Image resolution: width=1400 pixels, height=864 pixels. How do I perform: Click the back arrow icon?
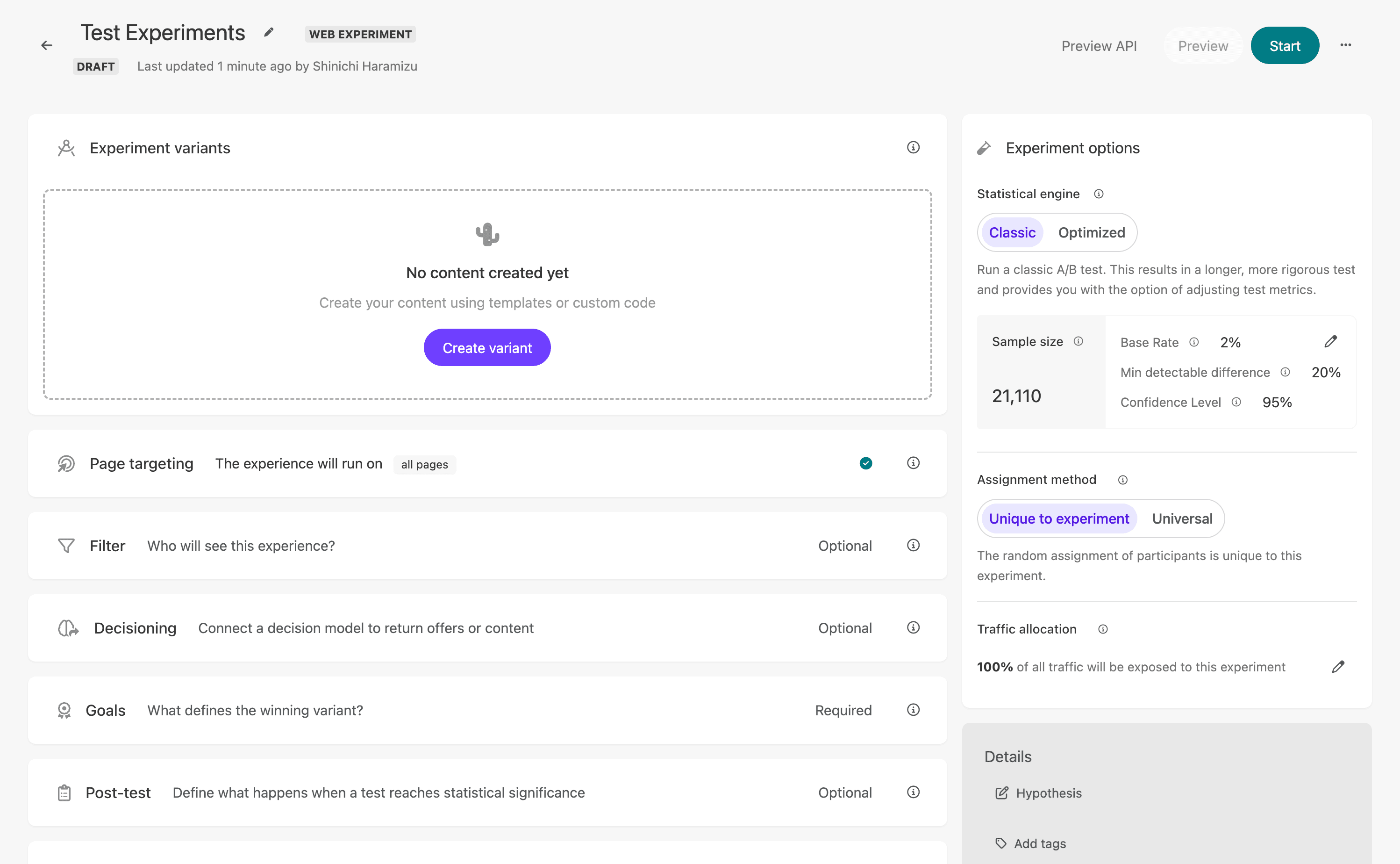pos(47,45)
